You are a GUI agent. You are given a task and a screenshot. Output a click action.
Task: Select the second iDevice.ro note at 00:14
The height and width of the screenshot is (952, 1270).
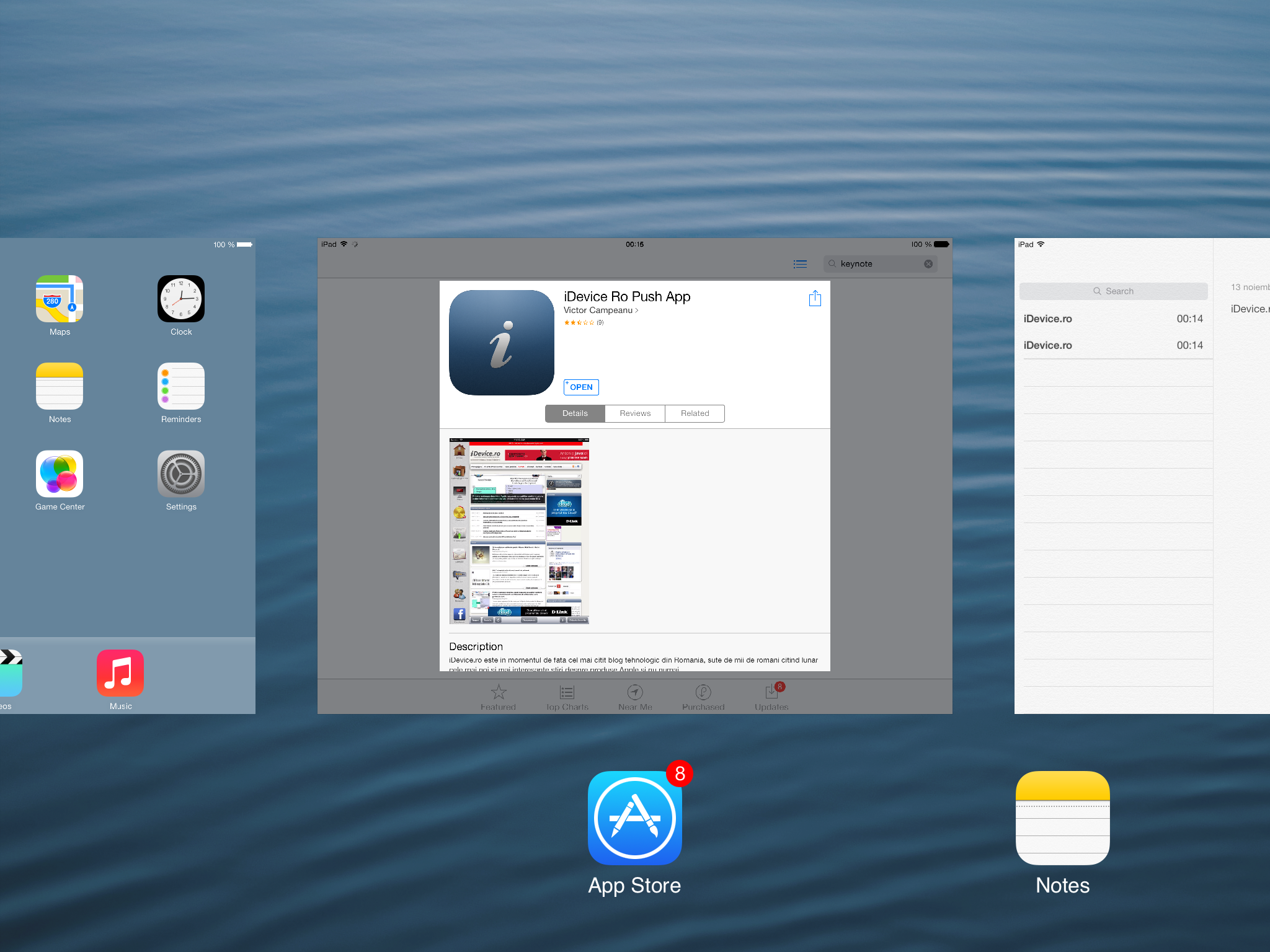click(x=1114, y=345)
